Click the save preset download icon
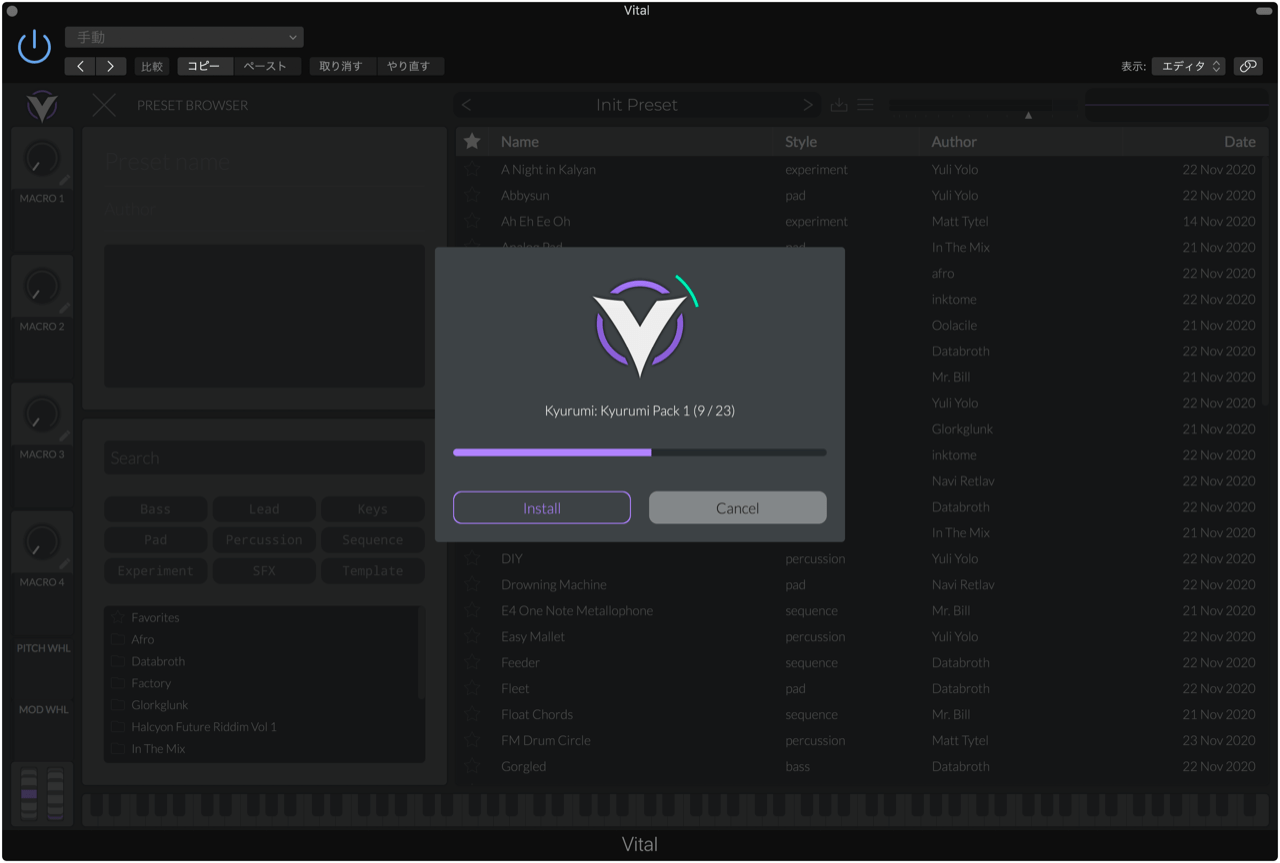 click(x=839, y=104)
